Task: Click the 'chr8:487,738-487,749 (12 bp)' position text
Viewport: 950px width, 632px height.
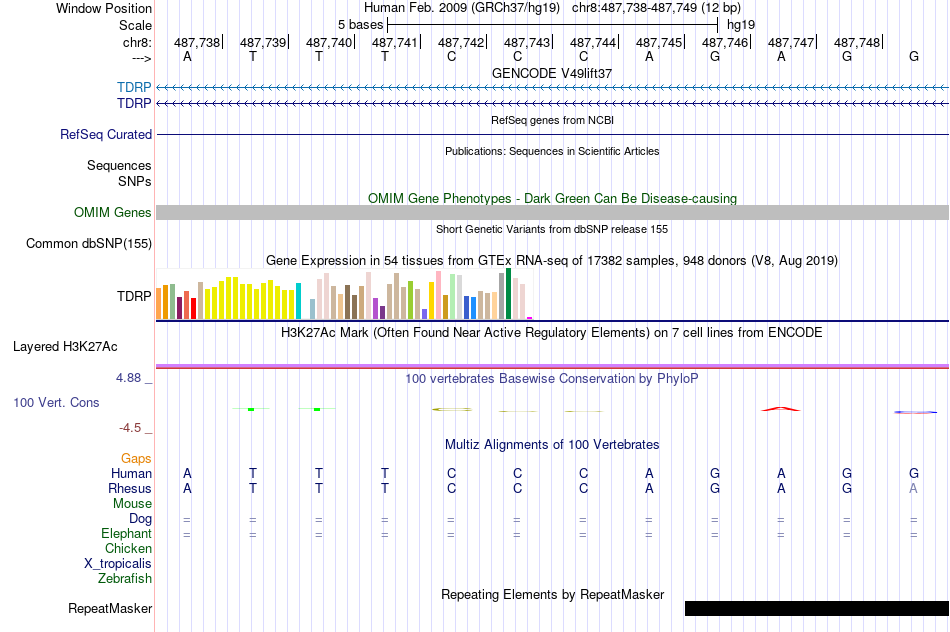Action: coord(656,8)
